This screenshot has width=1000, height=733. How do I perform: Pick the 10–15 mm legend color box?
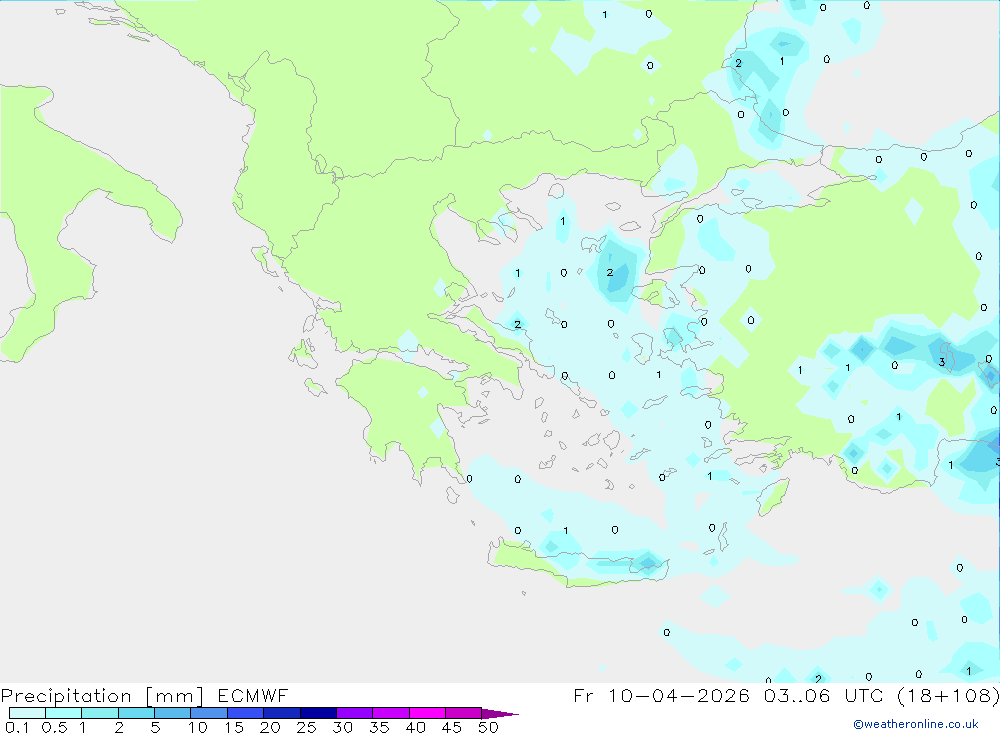209,713
